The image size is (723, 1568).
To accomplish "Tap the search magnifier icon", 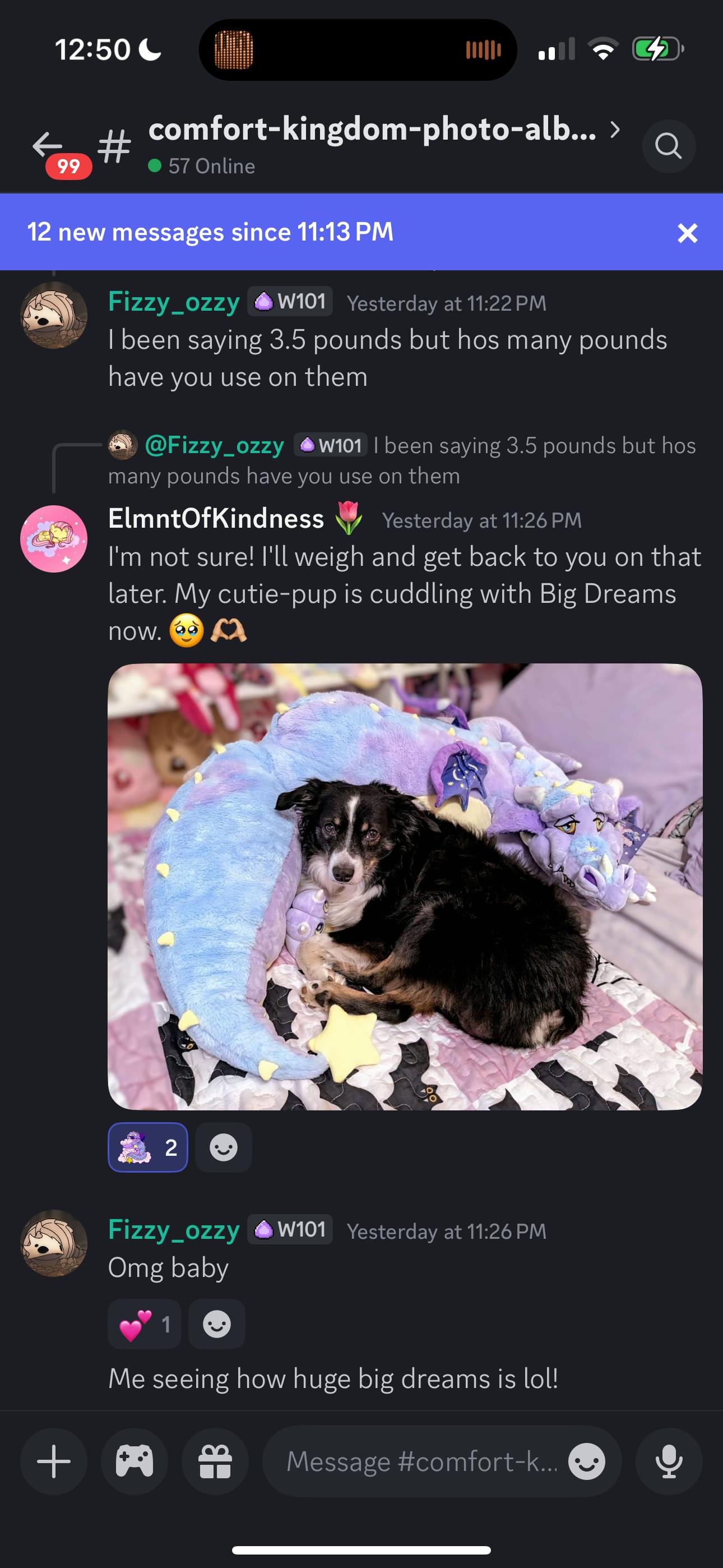I will click(x=668, y=146).
